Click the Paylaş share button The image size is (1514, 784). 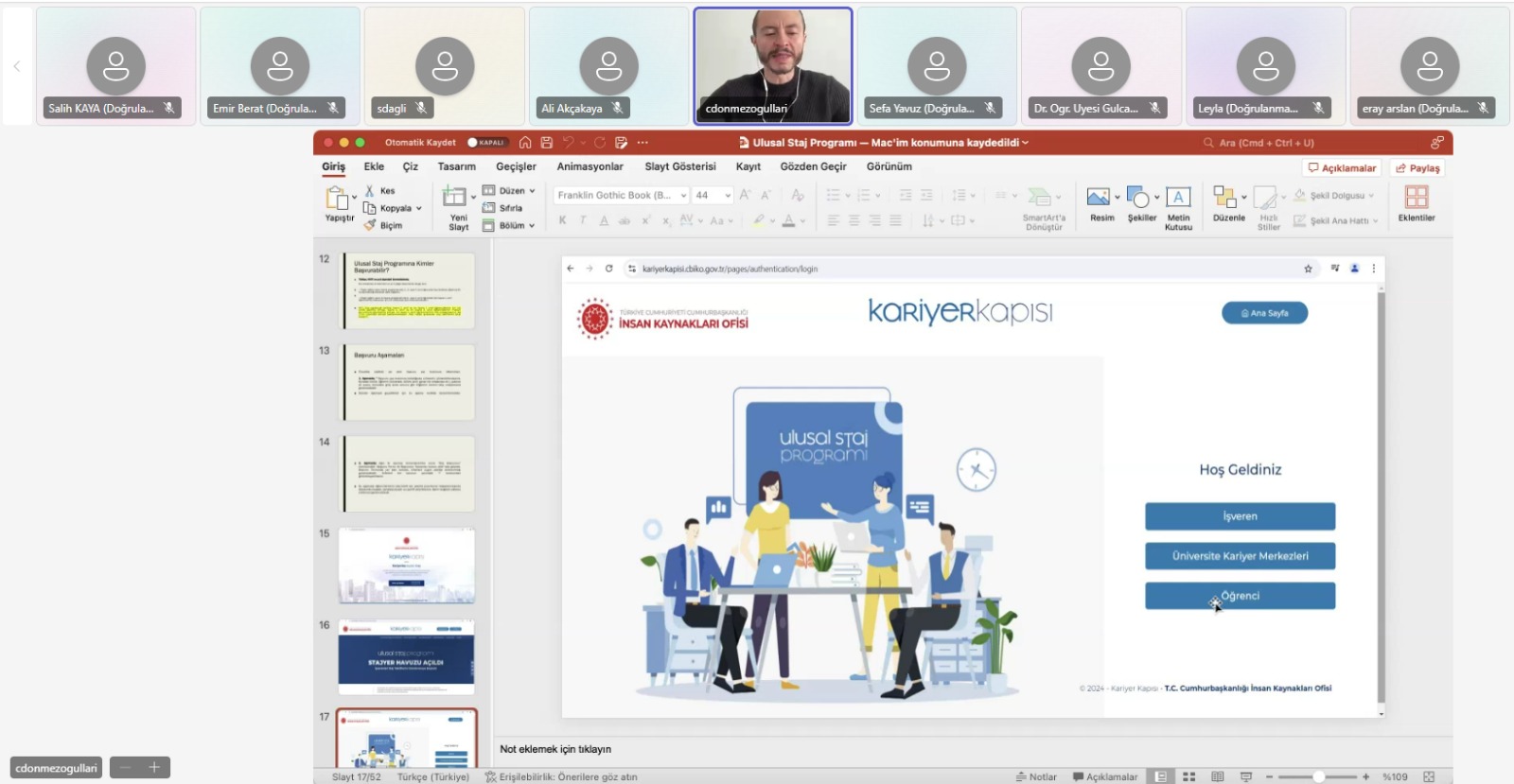pos(1417,168)
